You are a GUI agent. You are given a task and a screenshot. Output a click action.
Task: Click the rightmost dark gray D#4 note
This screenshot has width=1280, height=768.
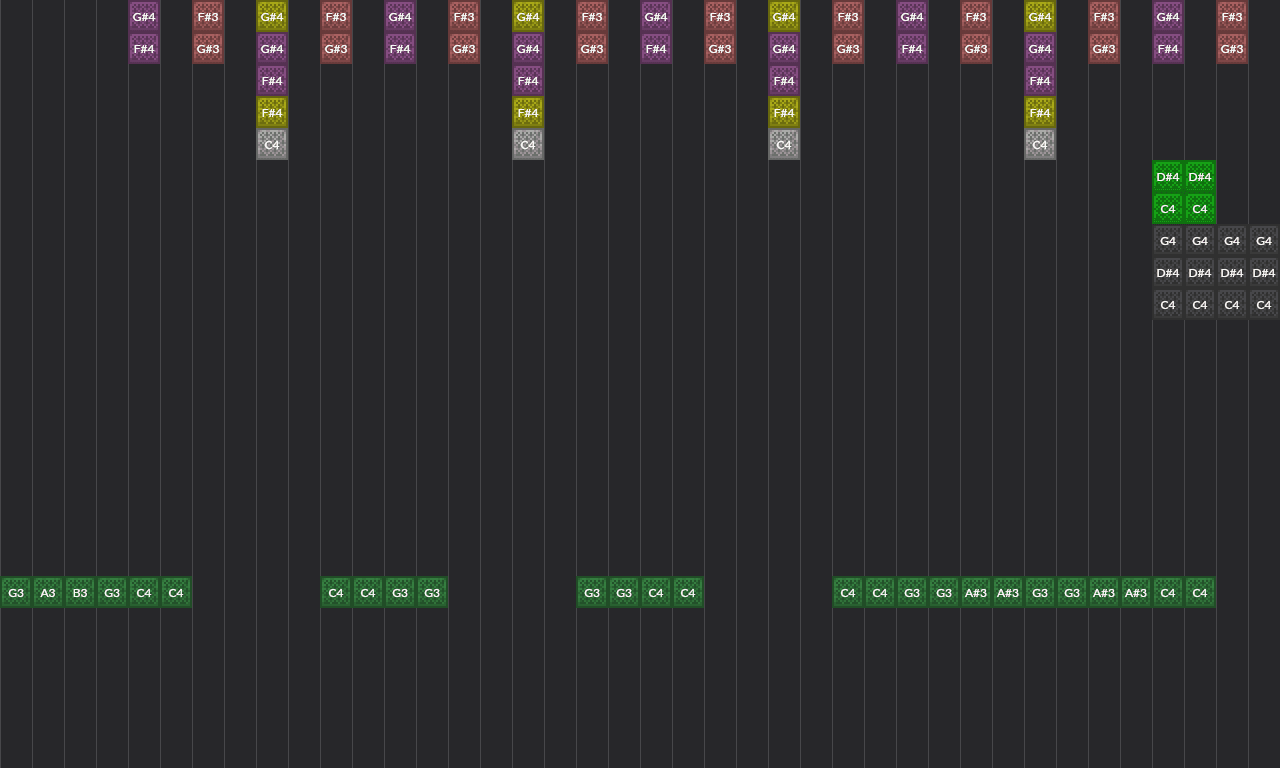pos(1264,273)
